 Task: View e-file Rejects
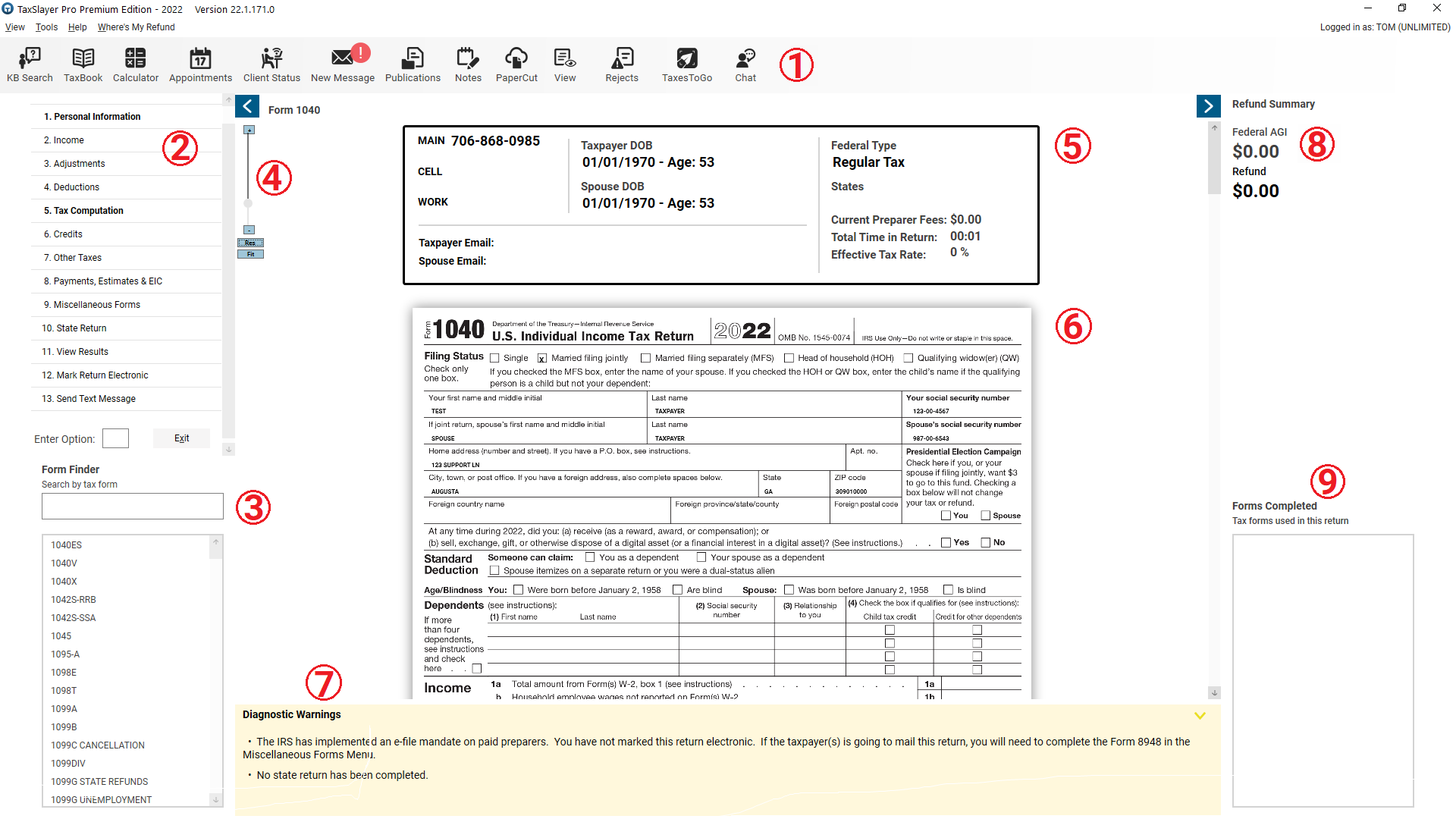[x=622, y=65]
